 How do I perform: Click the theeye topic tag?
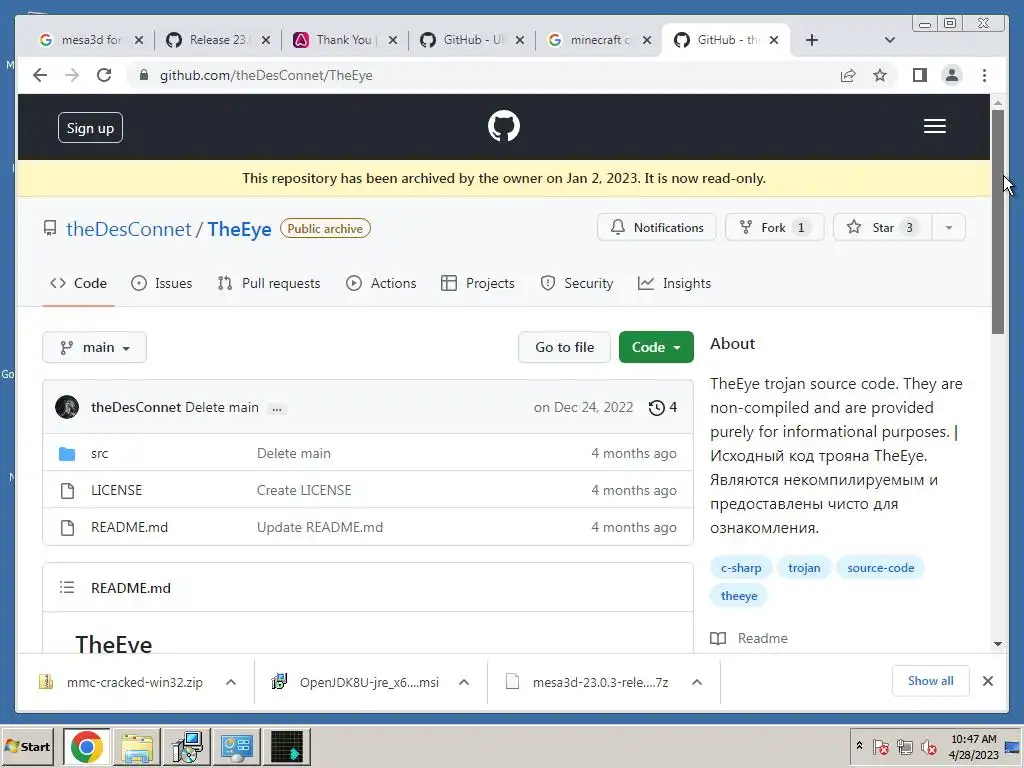tap(739, 596)
